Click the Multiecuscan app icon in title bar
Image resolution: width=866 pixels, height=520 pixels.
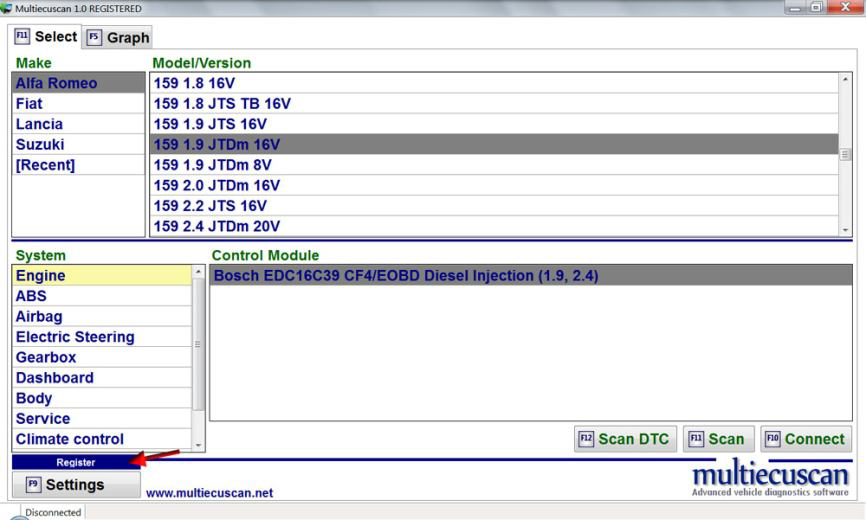point(7,8)
